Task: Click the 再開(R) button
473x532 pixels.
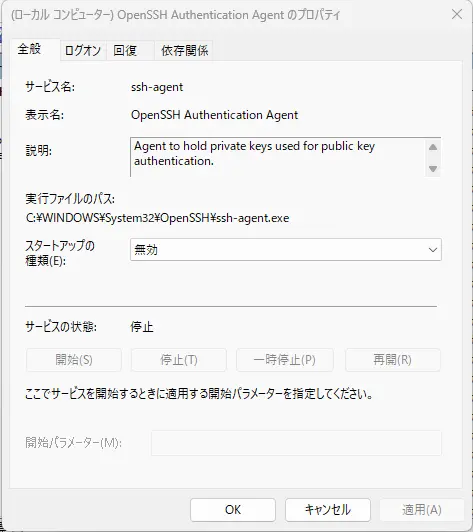Action: [x=393, y=360]
